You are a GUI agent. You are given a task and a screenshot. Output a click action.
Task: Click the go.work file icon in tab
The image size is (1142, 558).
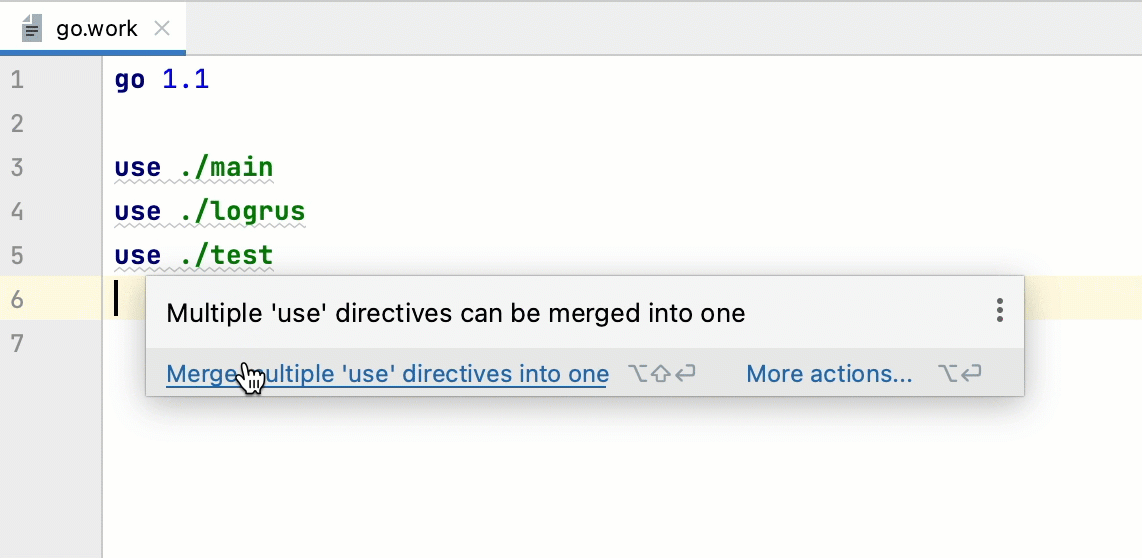click(32, 28)
